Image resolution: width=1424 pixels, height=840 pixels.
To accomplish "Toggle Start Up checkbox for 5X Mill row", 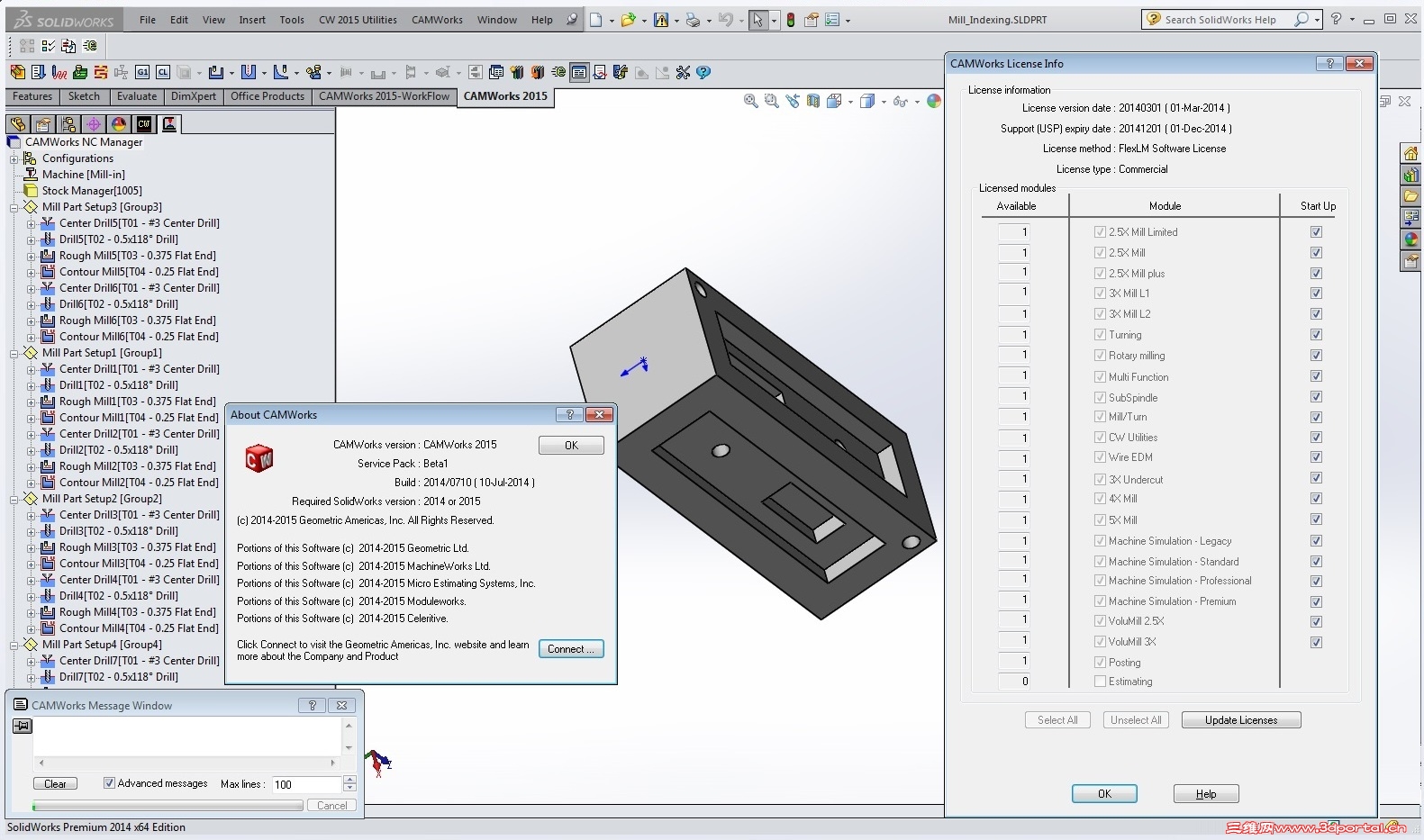I will [1316, 519].
